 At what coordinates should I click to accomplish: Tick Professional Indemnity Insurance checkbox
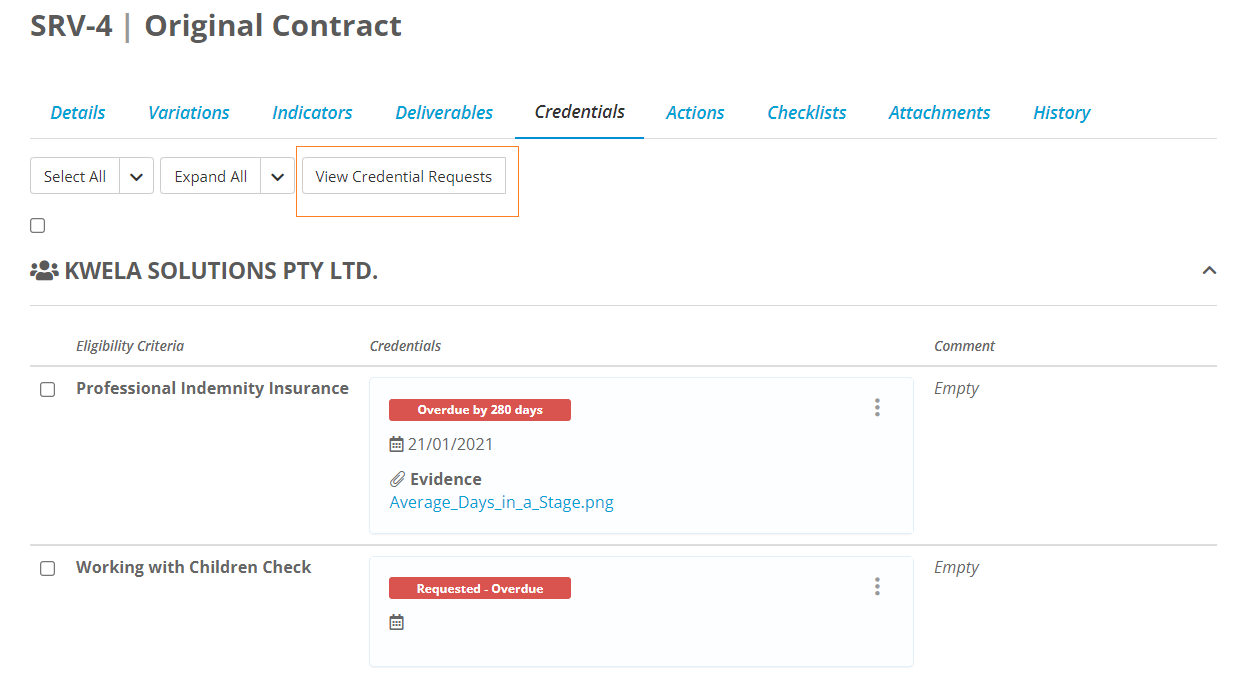pos(47,389)
